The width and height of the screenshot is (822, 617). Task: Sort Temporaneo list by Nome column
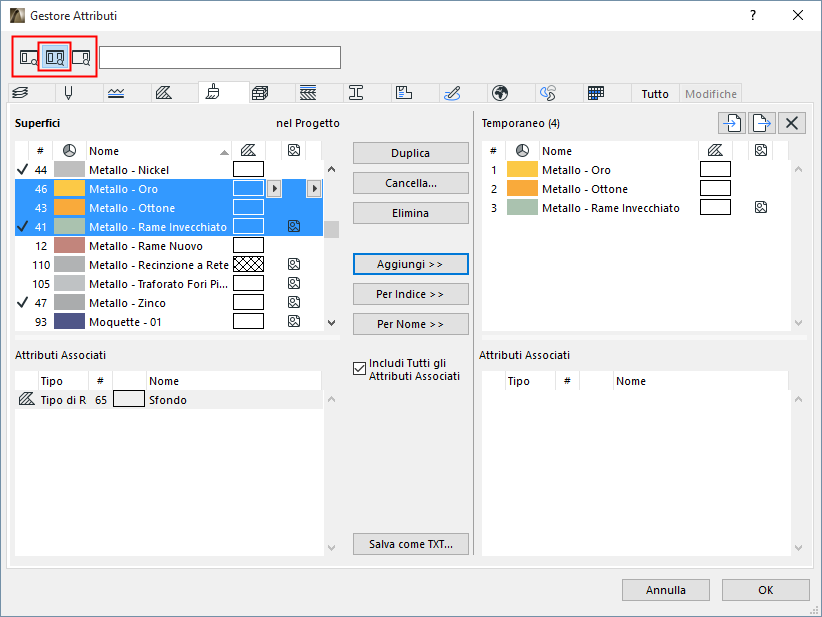619,151
